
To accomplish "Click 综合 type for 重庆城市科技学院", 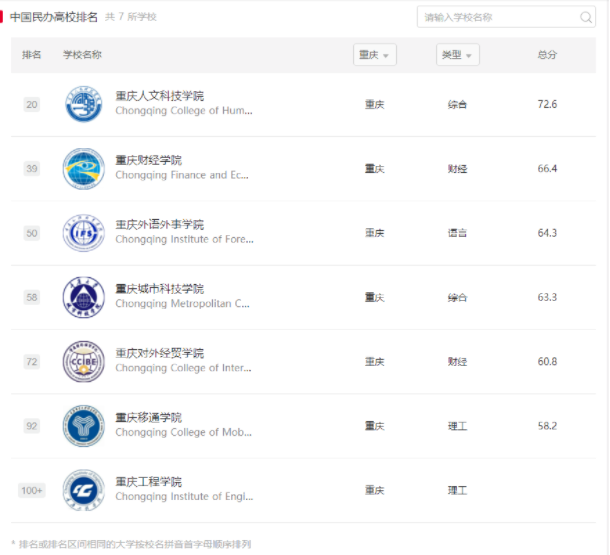I will click(457, 298).
